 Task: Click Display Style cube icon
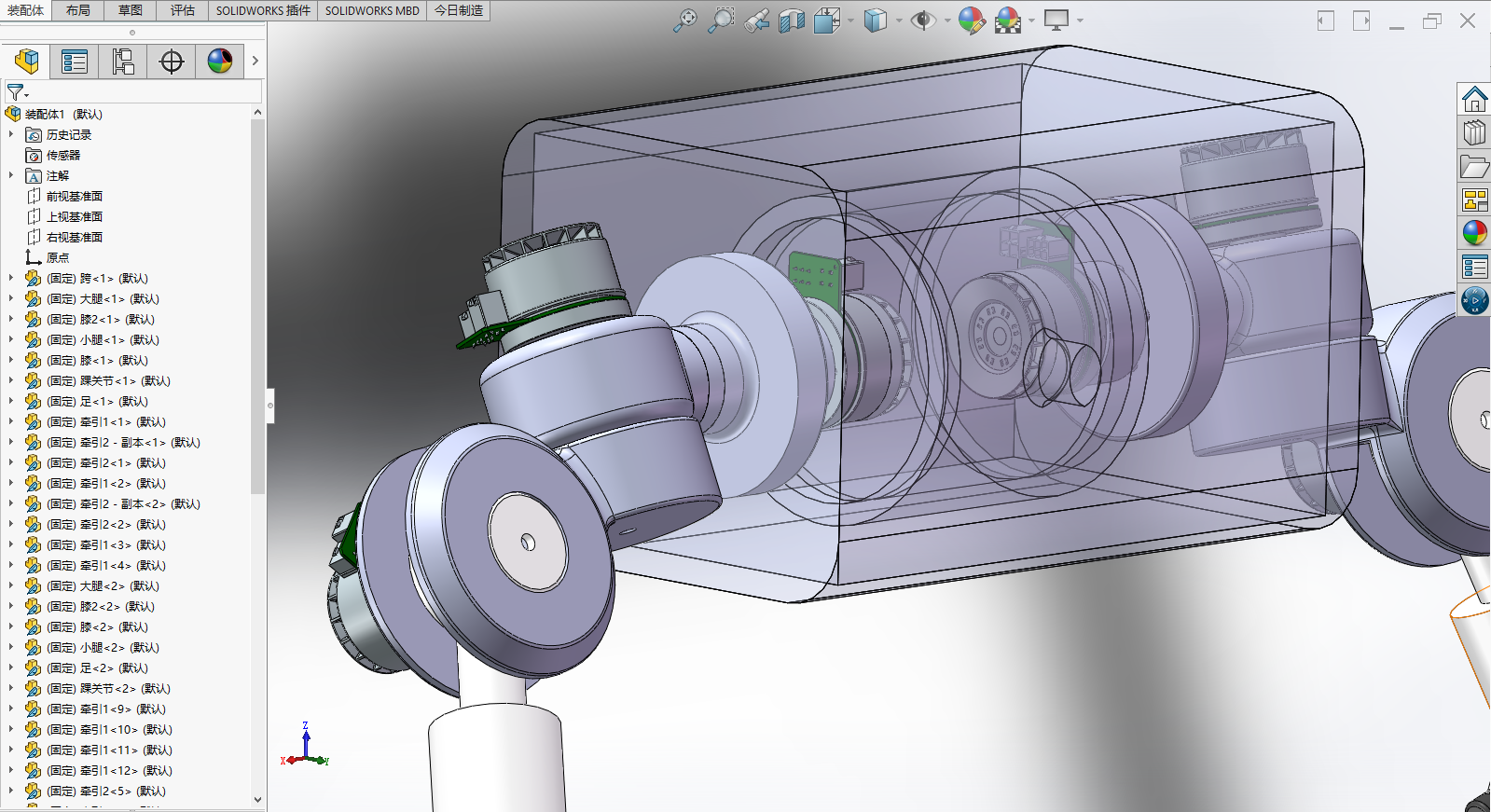tap(875, 21)
